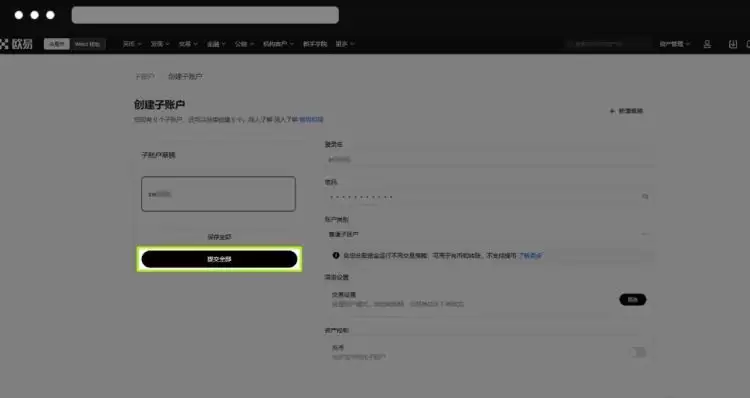Open the blue link below 创建子账户 heading

311,120
